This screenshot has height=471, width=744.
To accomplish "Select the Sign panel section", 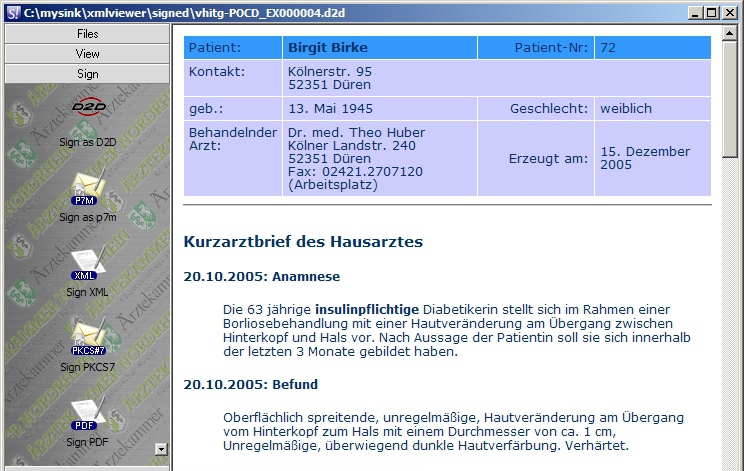I will [87, 74].
